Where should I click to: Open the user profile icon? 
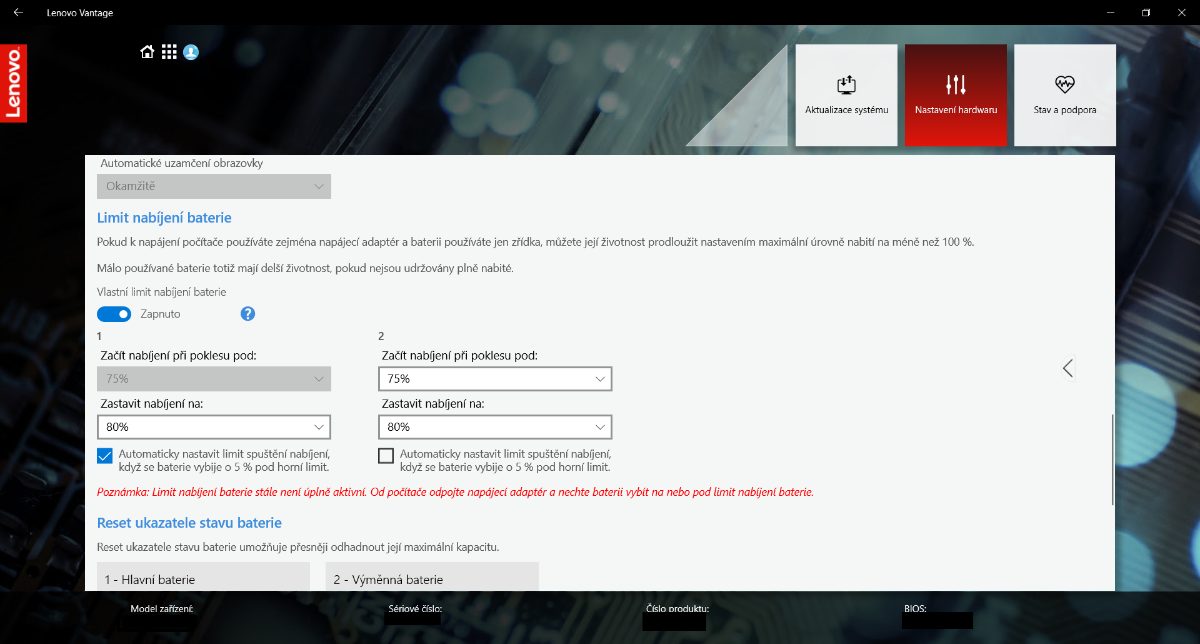[x=191, y=52]
